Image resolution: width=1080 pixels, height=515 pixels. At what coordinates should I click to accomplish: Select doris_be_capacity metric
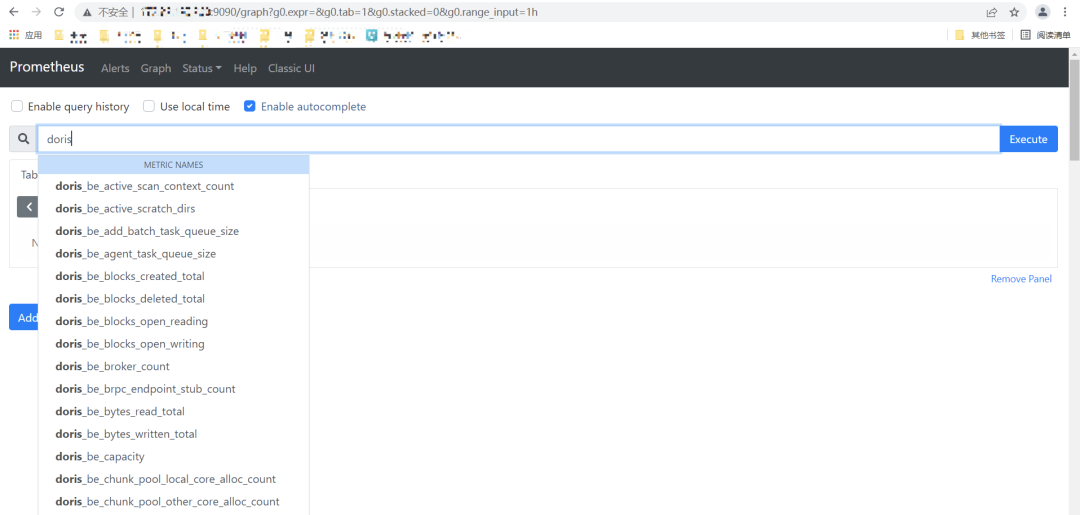point(174,456)
